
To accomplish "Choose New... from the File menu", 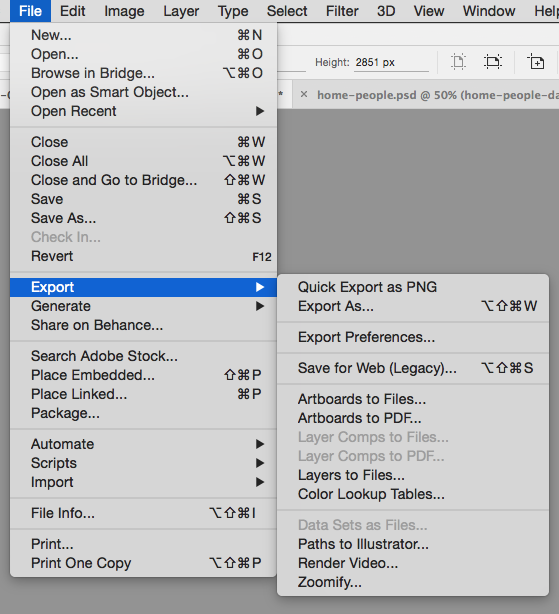I will (143, 35).
